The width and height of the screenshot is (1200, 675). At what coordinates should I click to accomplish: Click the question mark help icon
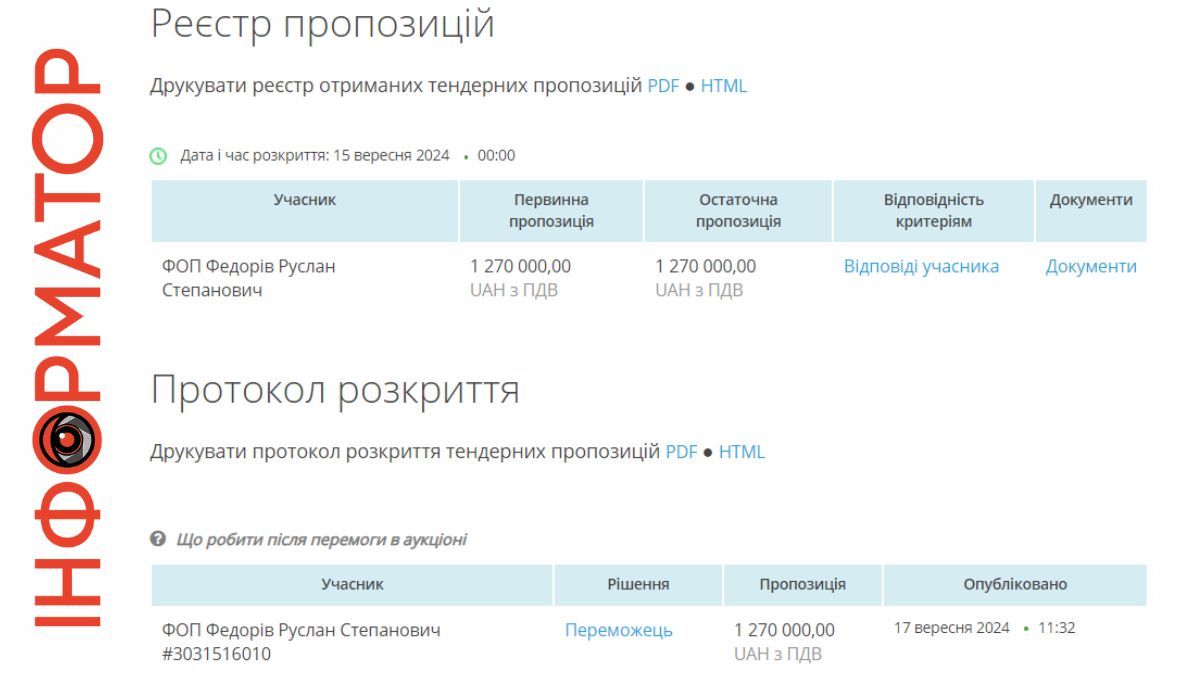tap(156, 538)
